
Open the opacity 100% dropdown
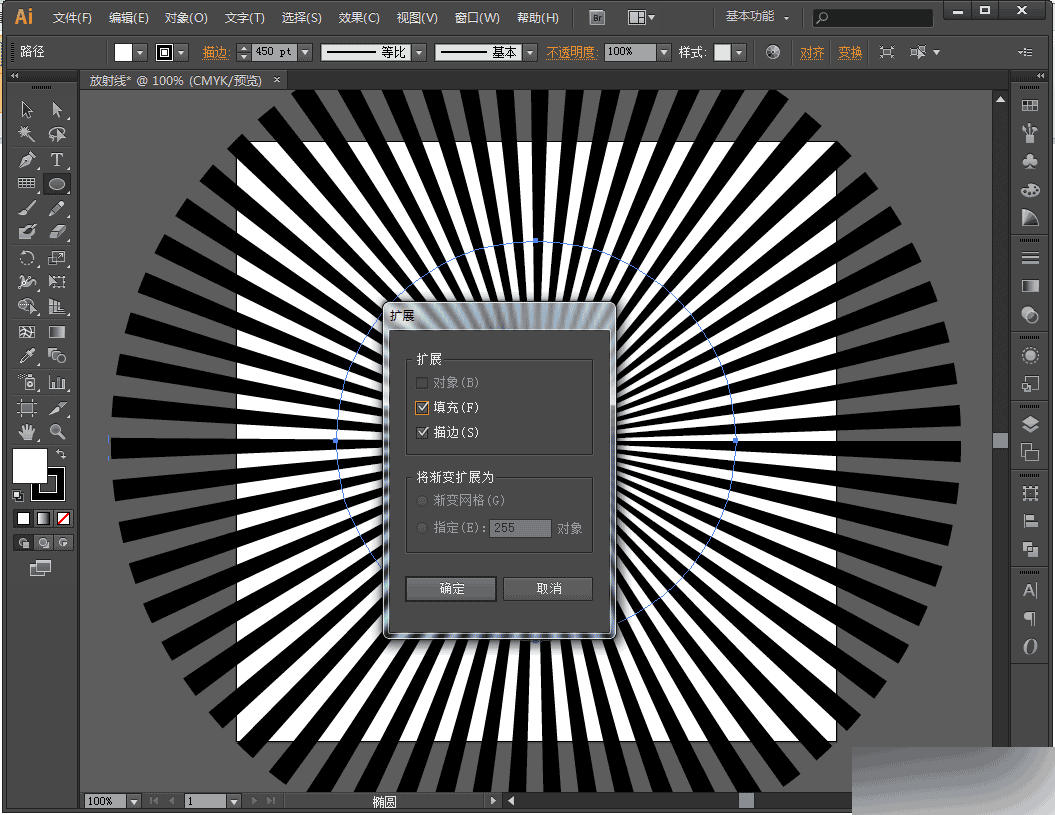[664, 52]
